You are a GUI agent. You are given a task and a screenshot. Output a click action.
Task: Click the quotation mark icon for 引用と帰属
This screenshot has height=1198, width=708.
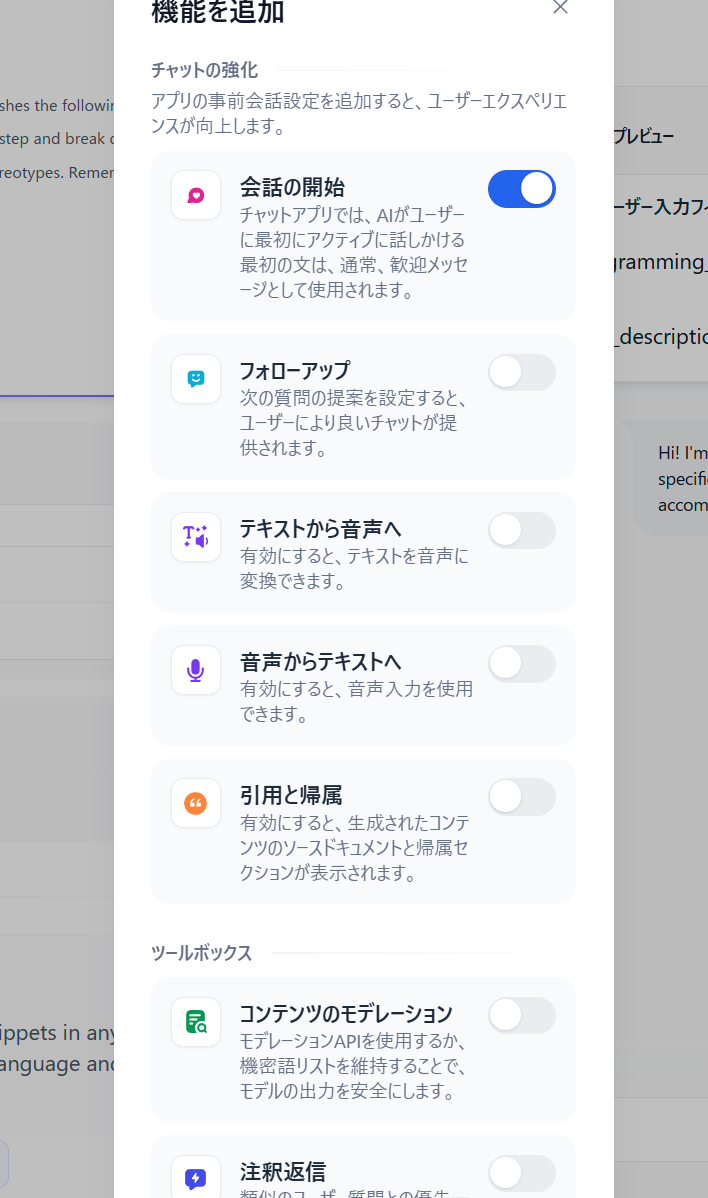coord(195,803)
